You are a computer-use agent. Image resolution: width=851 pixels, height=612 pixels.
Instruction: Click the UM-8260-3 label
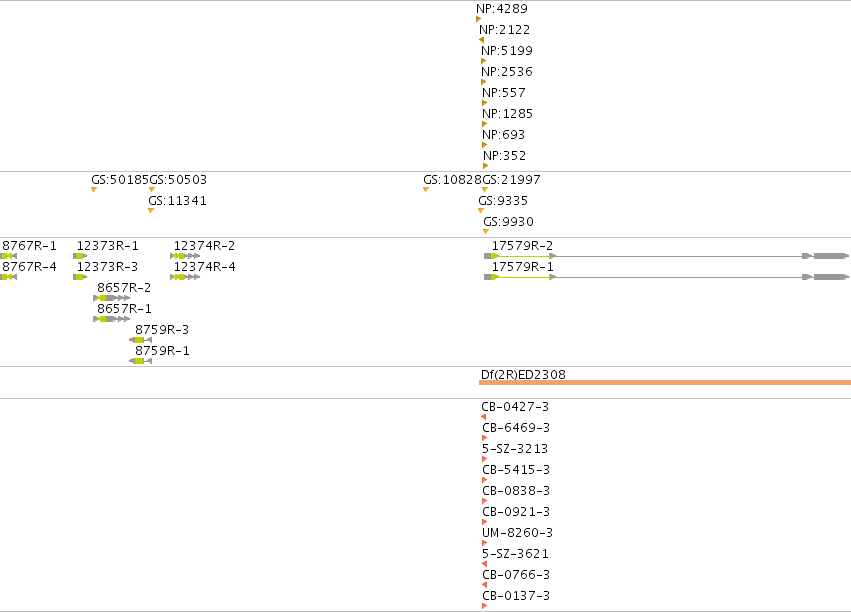click(518, 533)
